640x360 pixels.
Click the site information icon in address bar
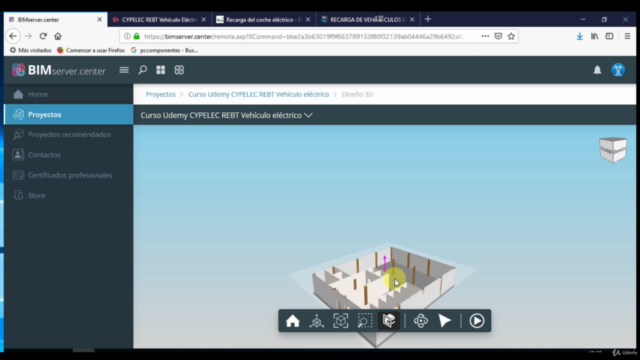click(127, 36)
